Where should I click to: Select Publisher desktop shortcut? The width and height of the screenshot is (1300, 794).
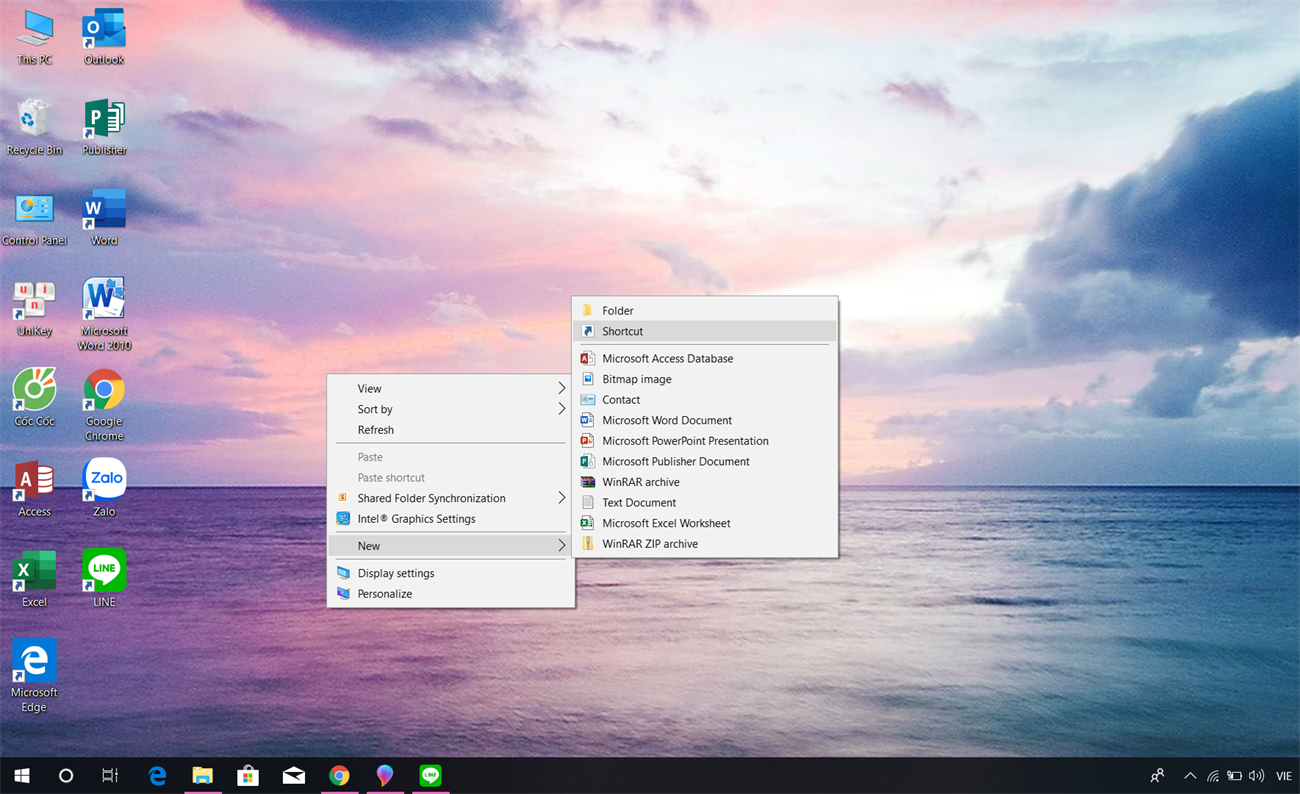(104, 128)
